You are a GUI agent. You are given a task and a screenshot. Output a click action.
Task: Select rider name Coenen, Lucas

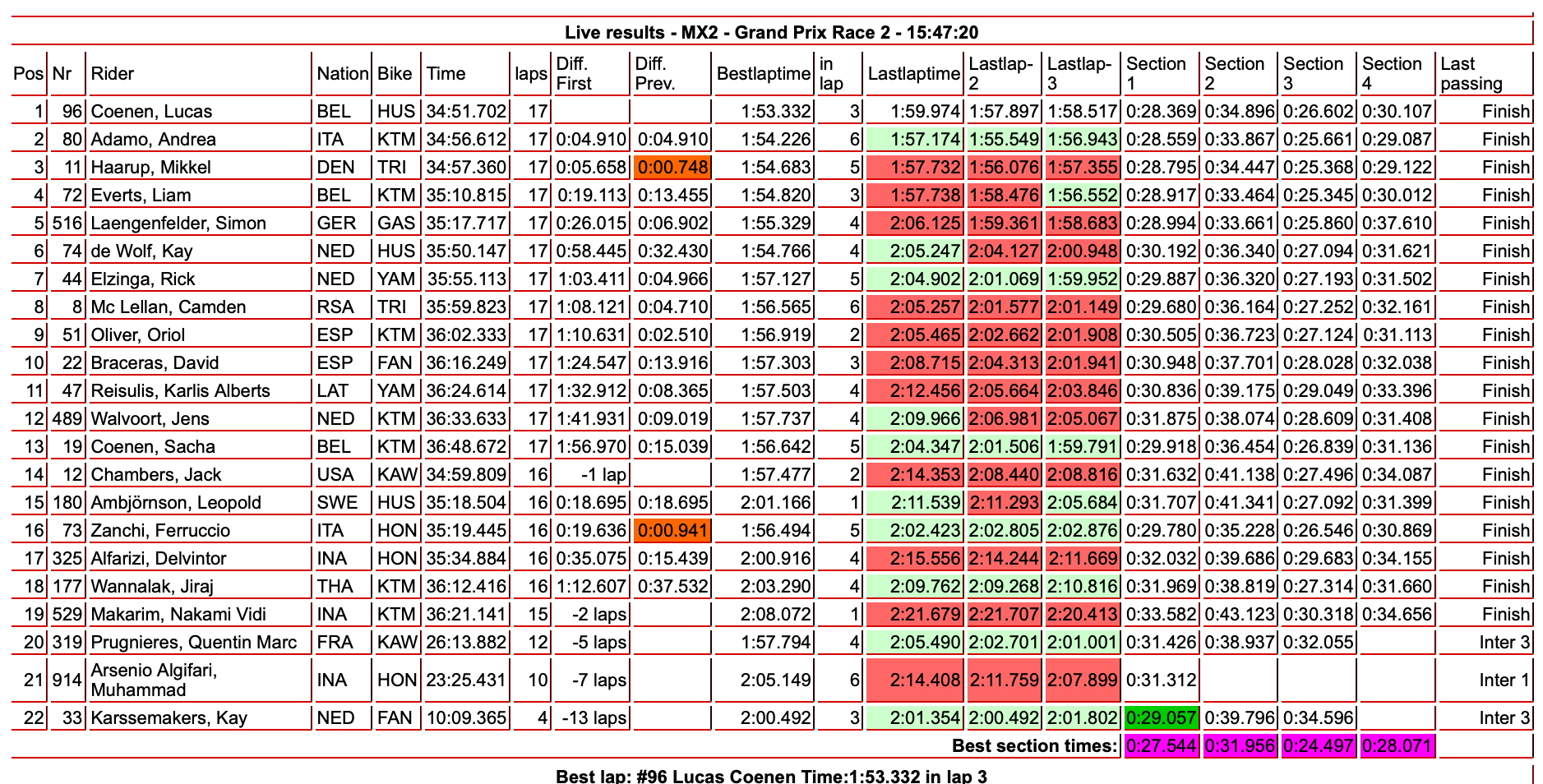[151, 112]
